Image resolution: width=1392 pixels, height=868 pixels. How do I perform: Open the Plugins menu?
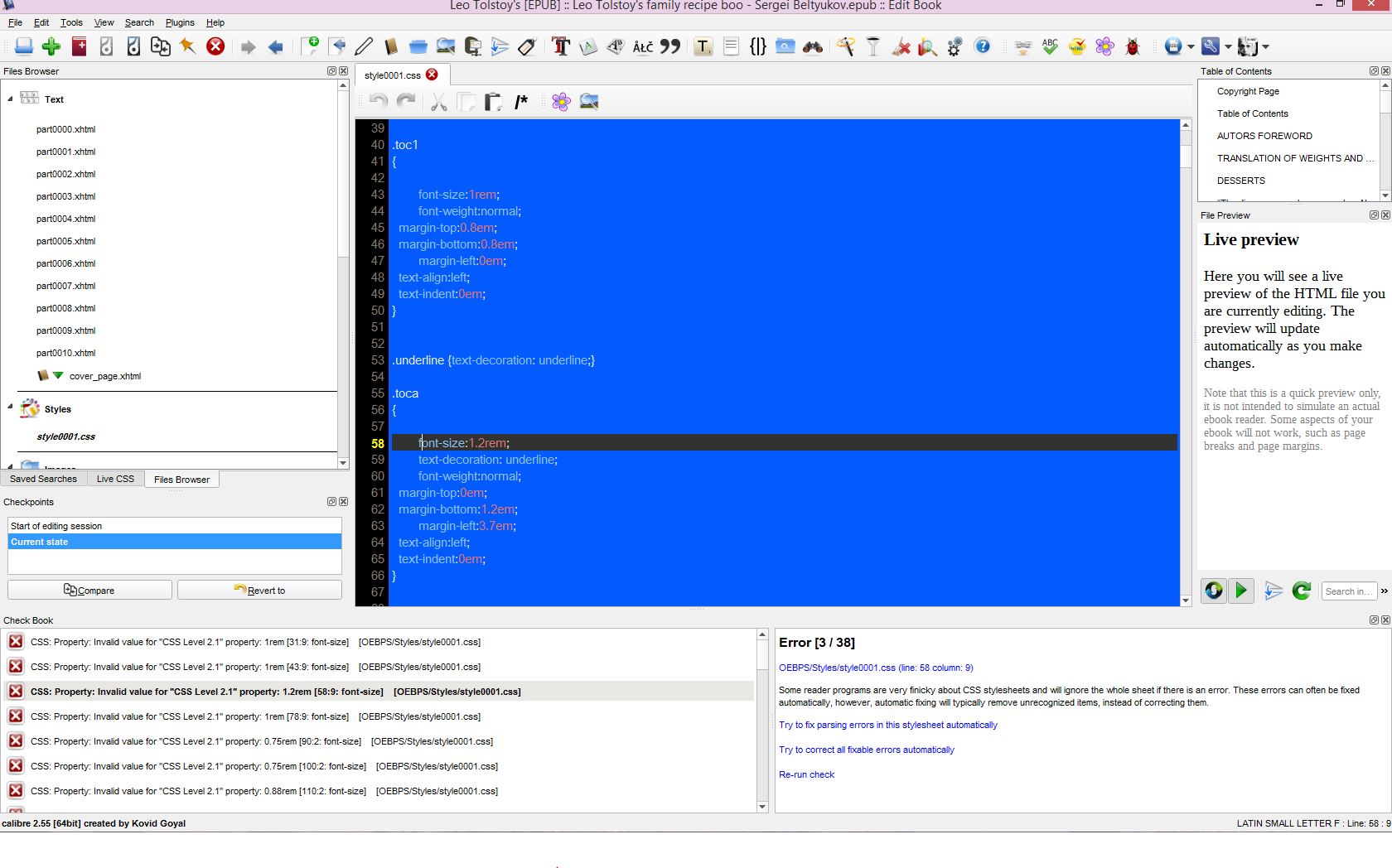(180, 22)
